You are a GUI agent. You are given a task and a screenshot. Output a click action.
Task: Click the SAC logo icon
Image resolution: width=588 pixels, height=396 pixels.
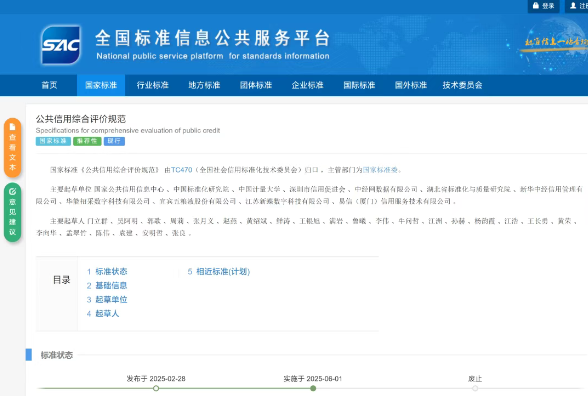61,45
